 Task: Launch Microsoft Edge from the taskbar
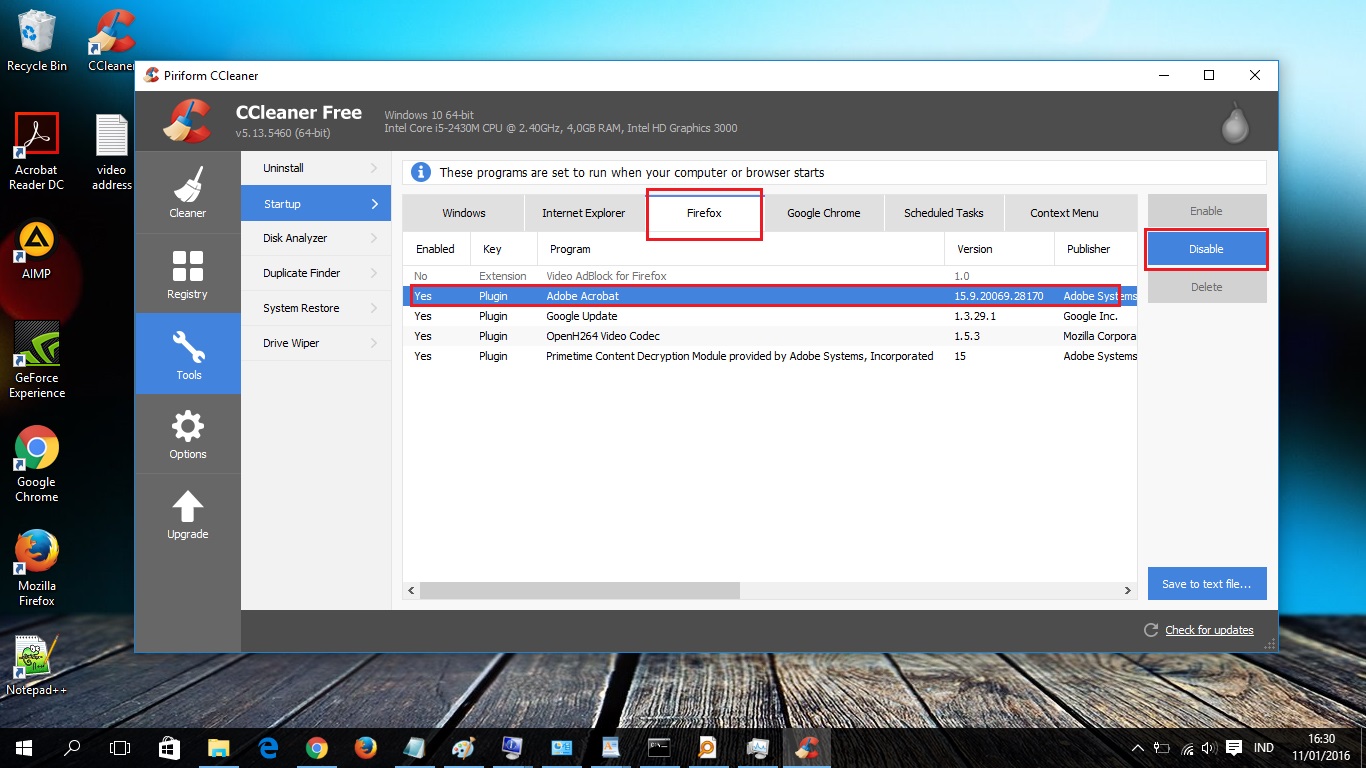(267, 747)
